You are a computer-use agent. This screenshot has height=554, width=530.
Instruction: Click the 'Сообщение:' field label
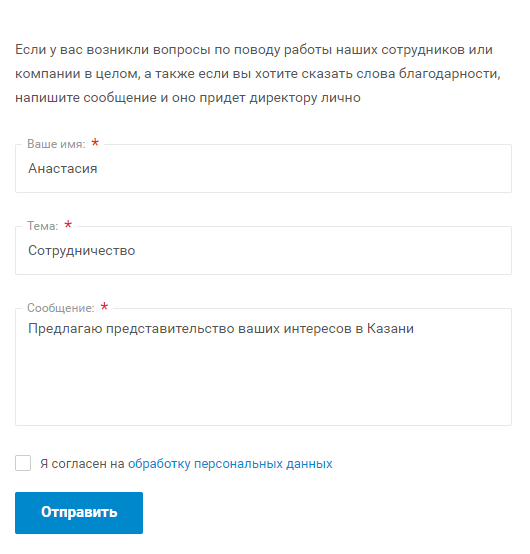(x=61, y=308)
